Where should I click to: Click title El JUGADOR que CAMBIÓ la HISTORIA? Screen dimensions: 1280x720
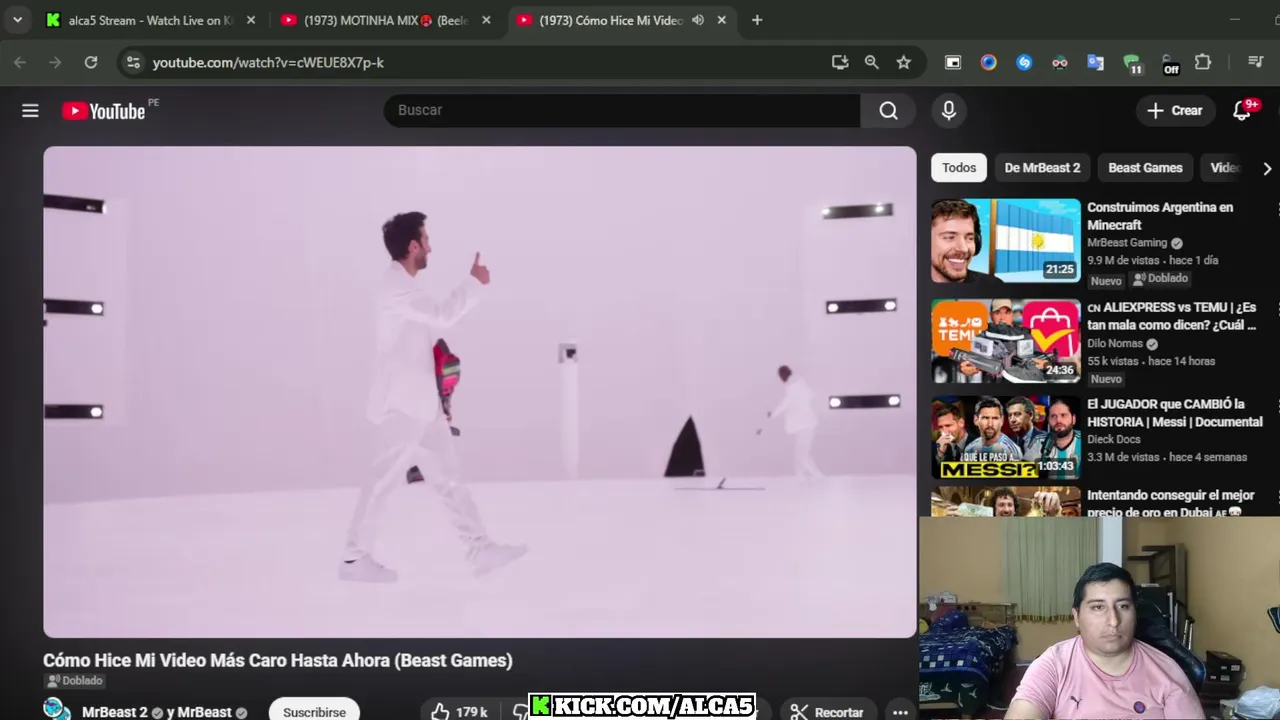(x=1175, y=413)
